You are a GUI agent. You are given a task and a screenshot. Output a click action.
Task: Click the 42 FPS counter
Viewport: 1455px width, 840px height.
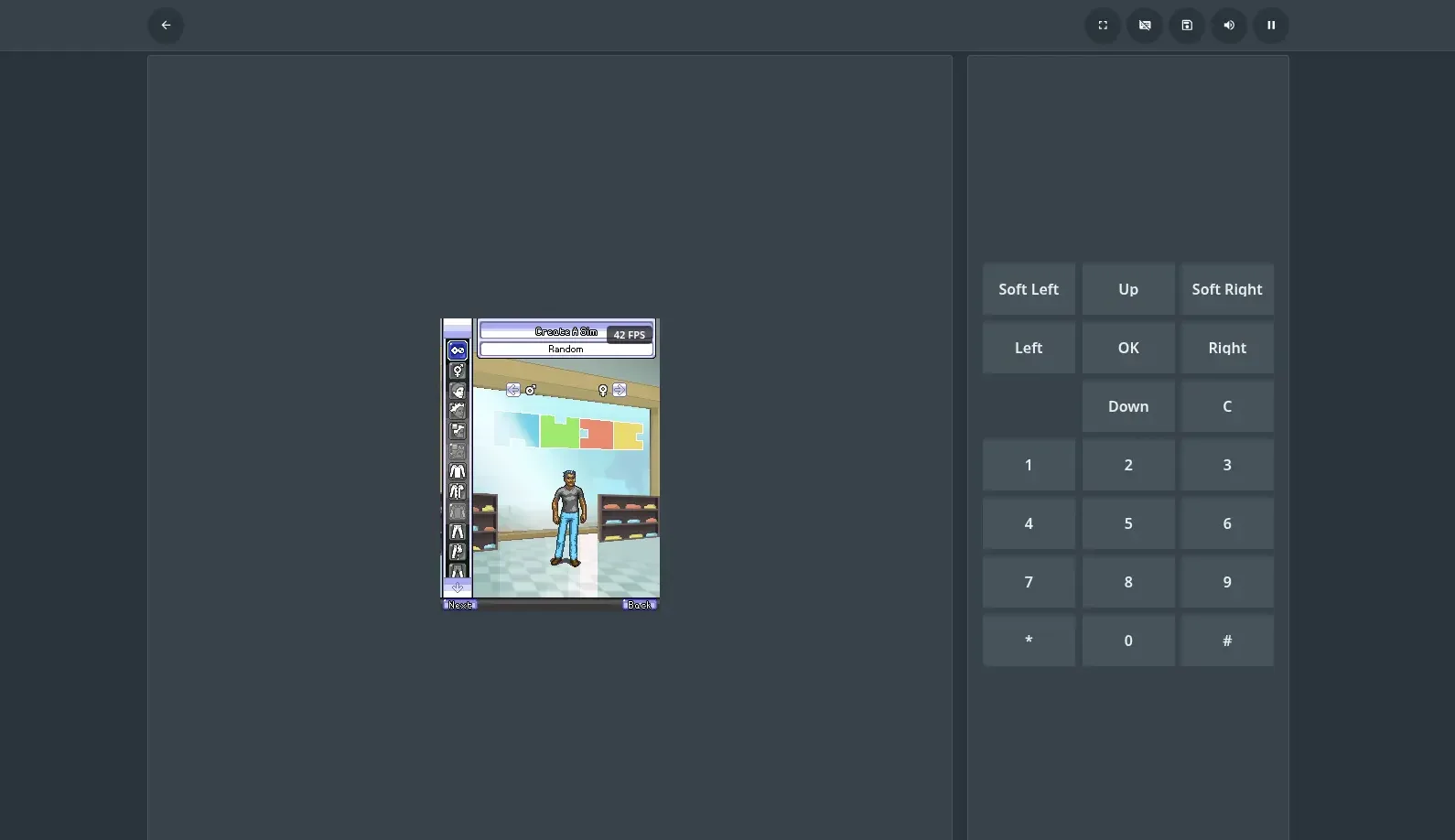(630, 335)
